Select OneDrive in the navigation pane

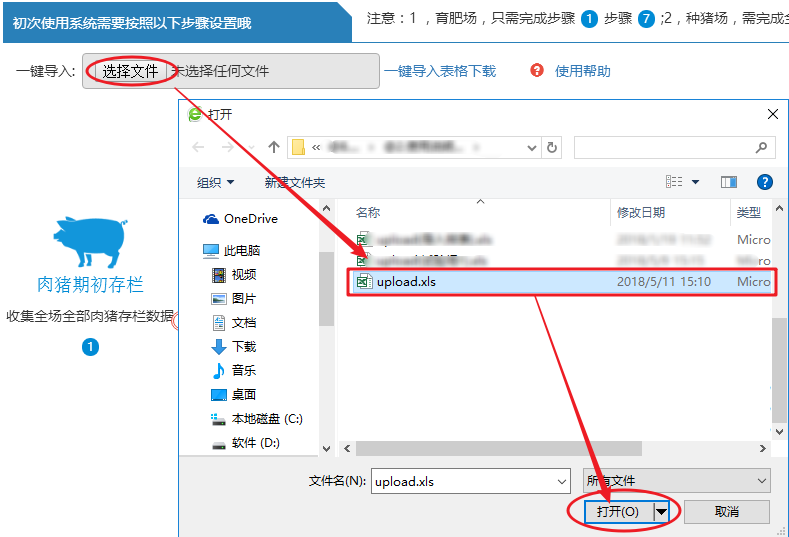click(250, 219)
